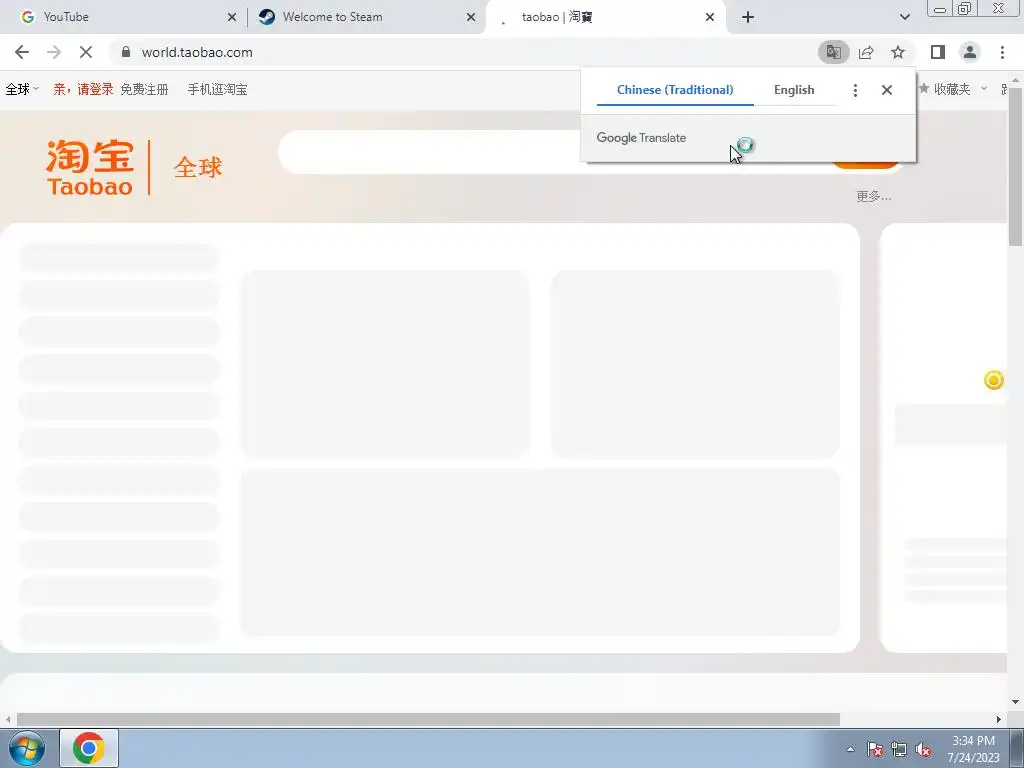This screenshot has height=768, width=1024.
Task: Share this page via share icon
Action: click(x=866, y=52)
